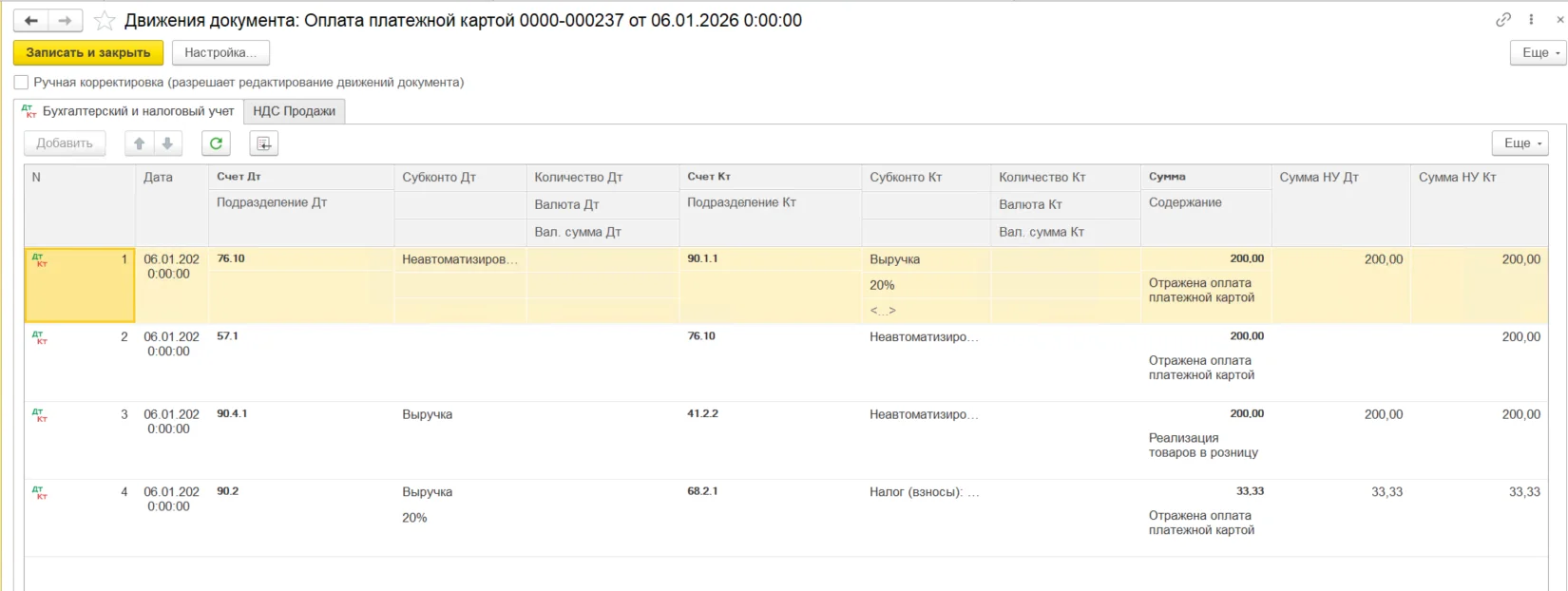Click the 33,33 value in the Сумма column
The height and width of the screenshot is (591, 1568).
click(1250, 491)
